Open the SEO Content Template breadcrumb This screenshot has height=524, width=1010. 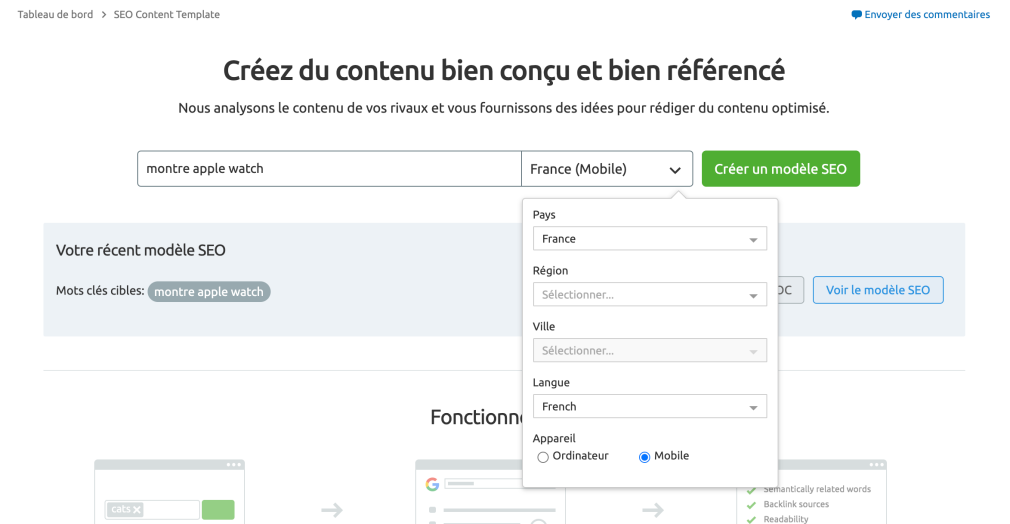click(166, 14)
